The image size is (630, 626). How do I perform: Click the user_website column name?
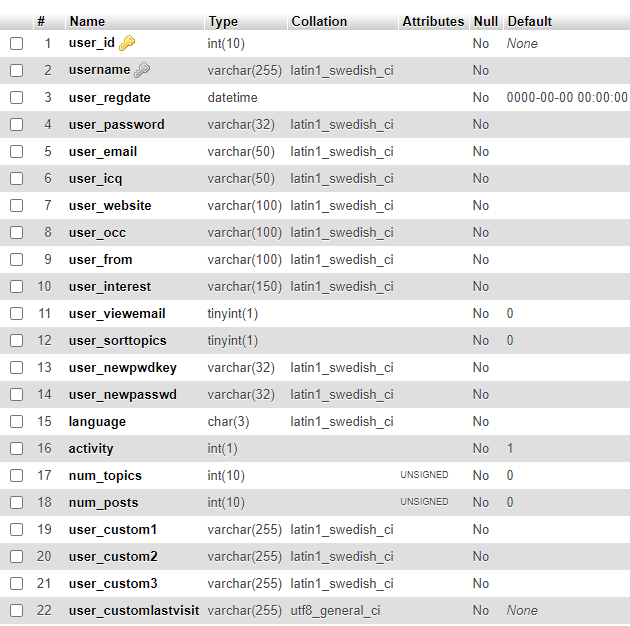tap(110, 206)
